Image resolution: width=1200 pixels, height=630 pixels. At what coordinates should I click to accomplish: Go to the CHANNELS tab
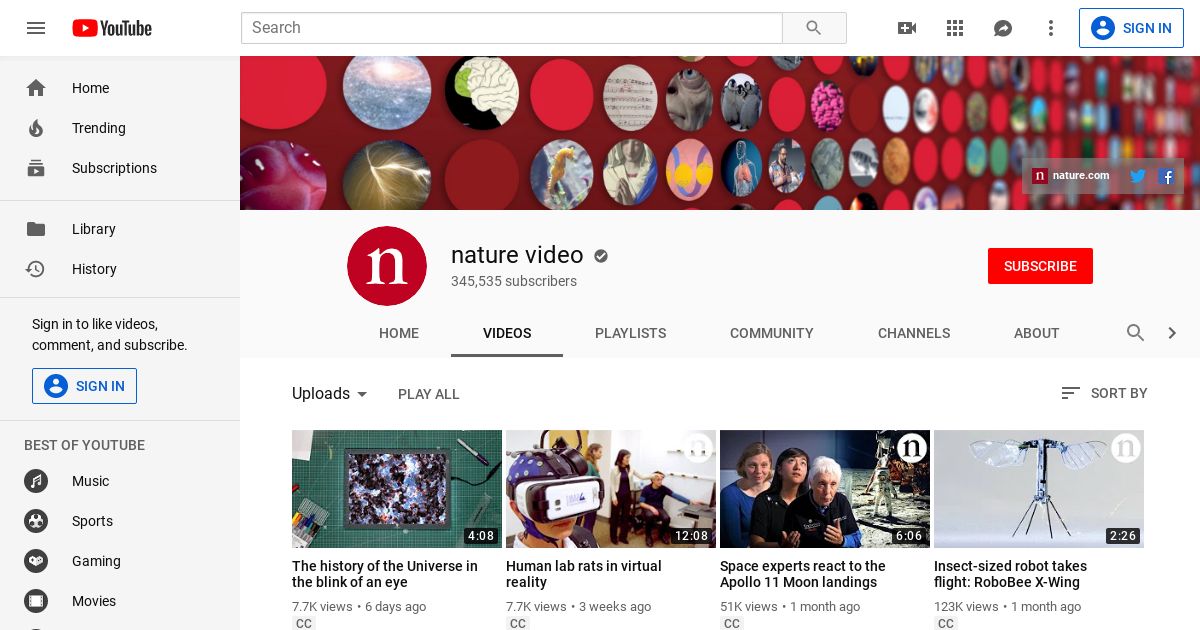click(x=914, y=333)
